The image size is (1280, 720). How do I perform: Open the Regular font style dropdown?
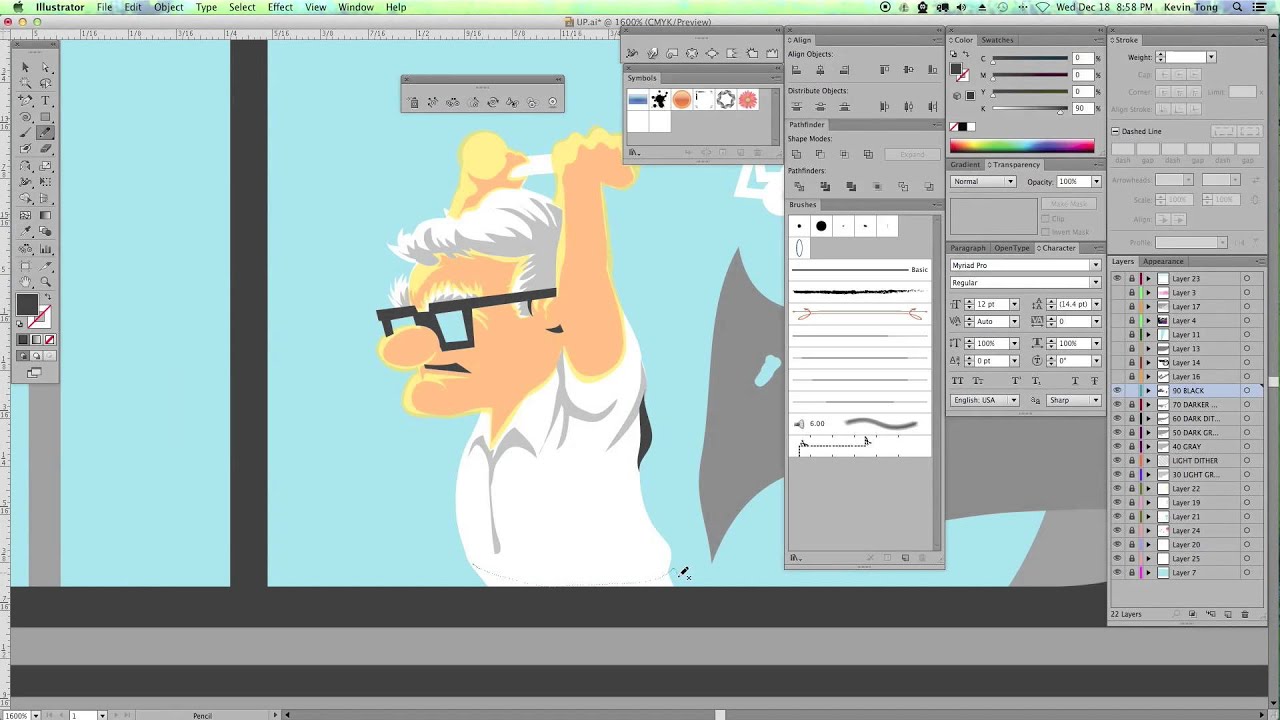(1095, 283)
